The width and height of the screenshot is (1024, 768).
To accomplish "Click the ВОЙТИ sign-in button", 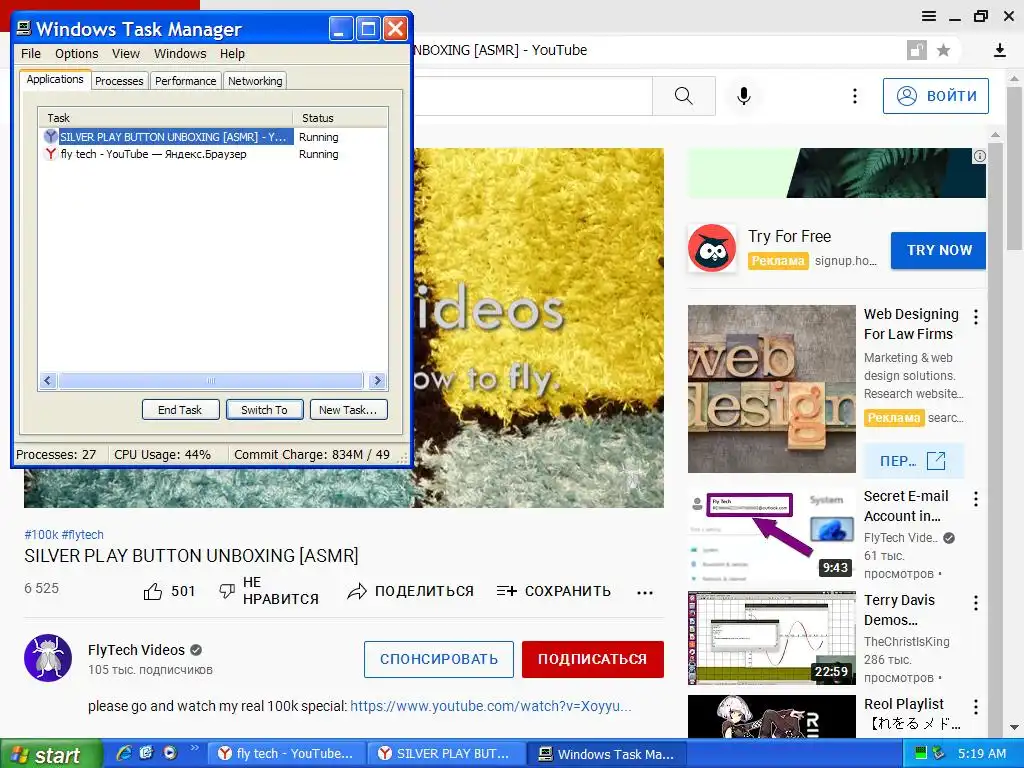I will click(936, 96).
